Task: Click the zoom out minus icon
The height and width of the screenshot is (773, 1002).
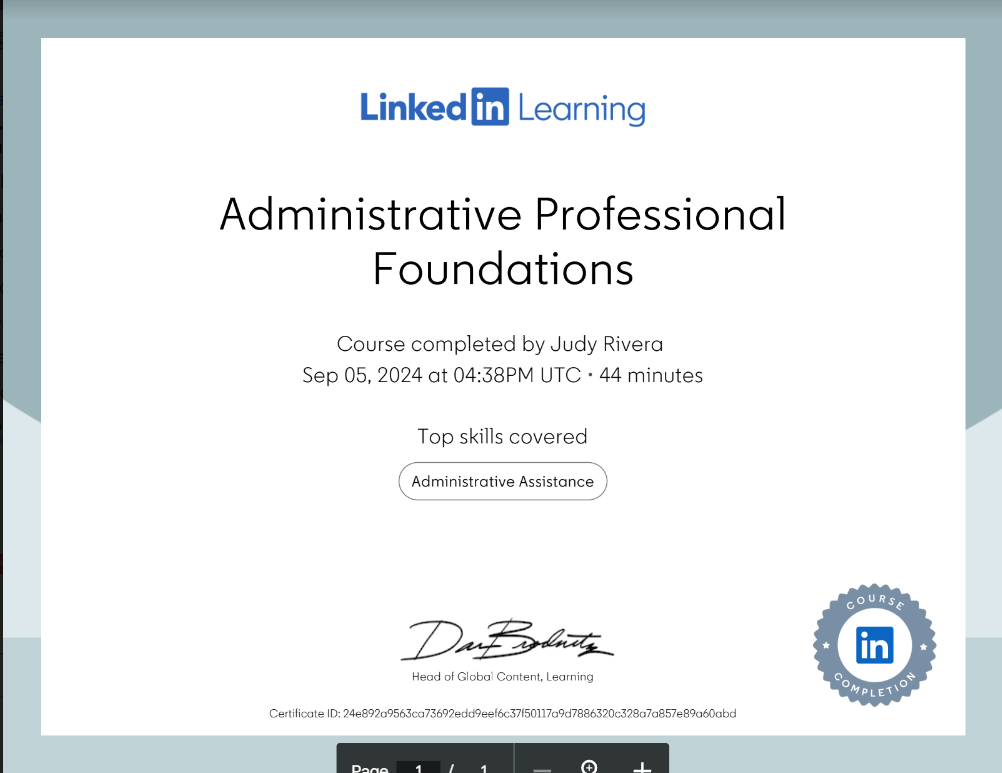Action: coord(542,769)
